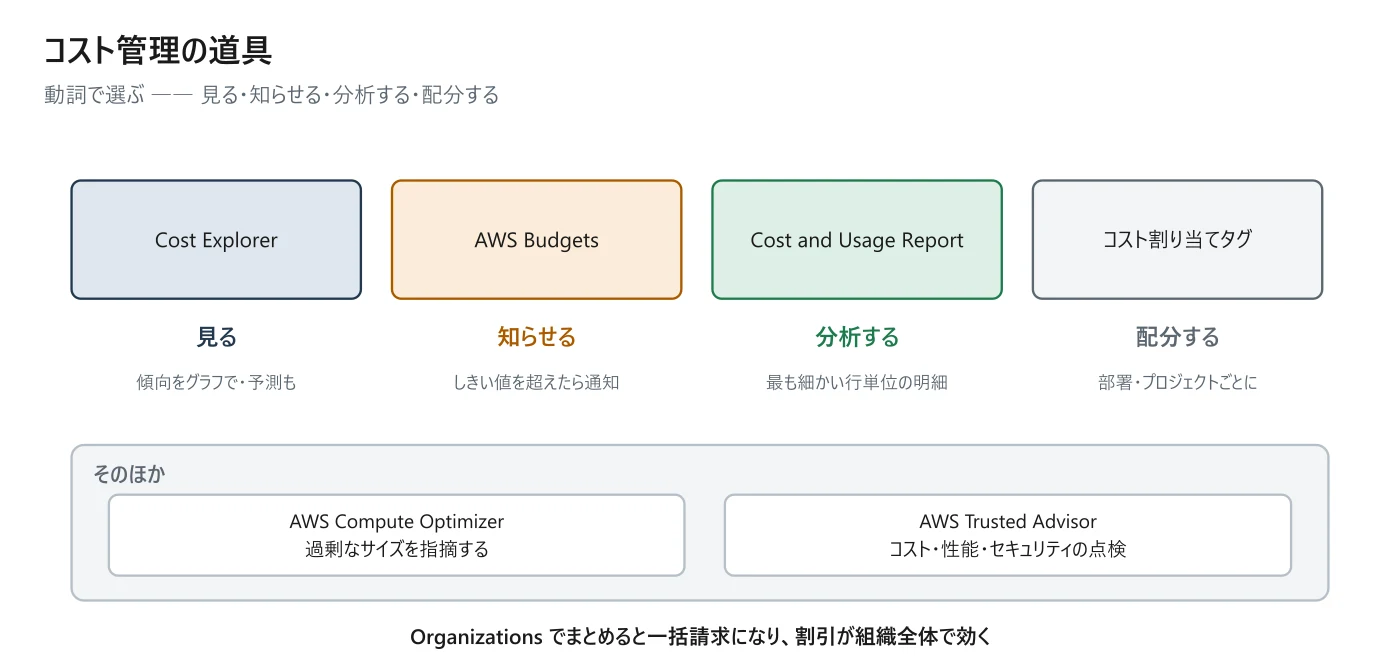Click the subtitle starting with 動詞で選ぶ
The height and width of the screenshot is (669, 1400).
pos(272,95)
